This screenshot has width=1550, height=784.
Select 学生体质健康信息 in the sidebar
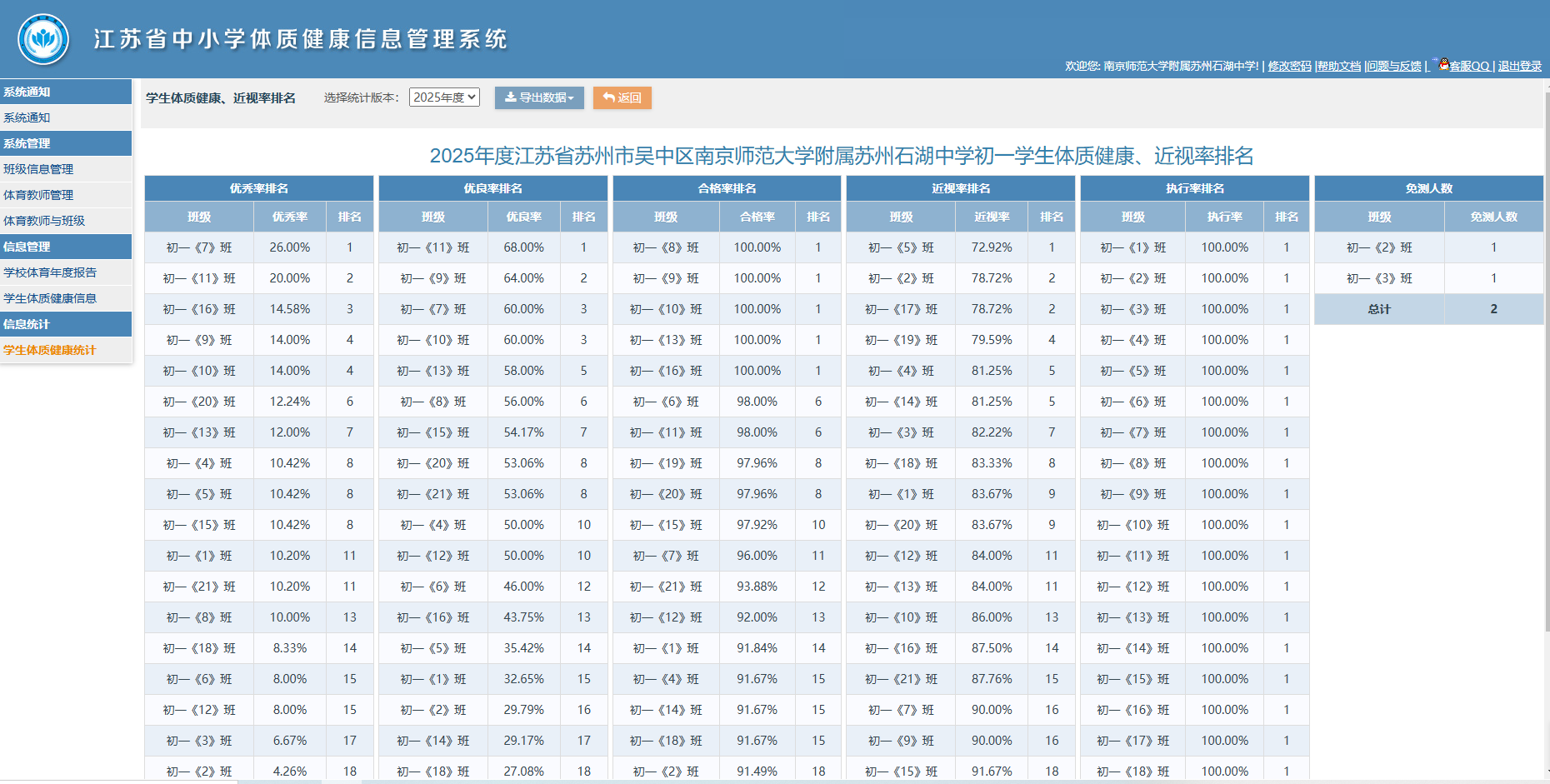pos(50,298)
